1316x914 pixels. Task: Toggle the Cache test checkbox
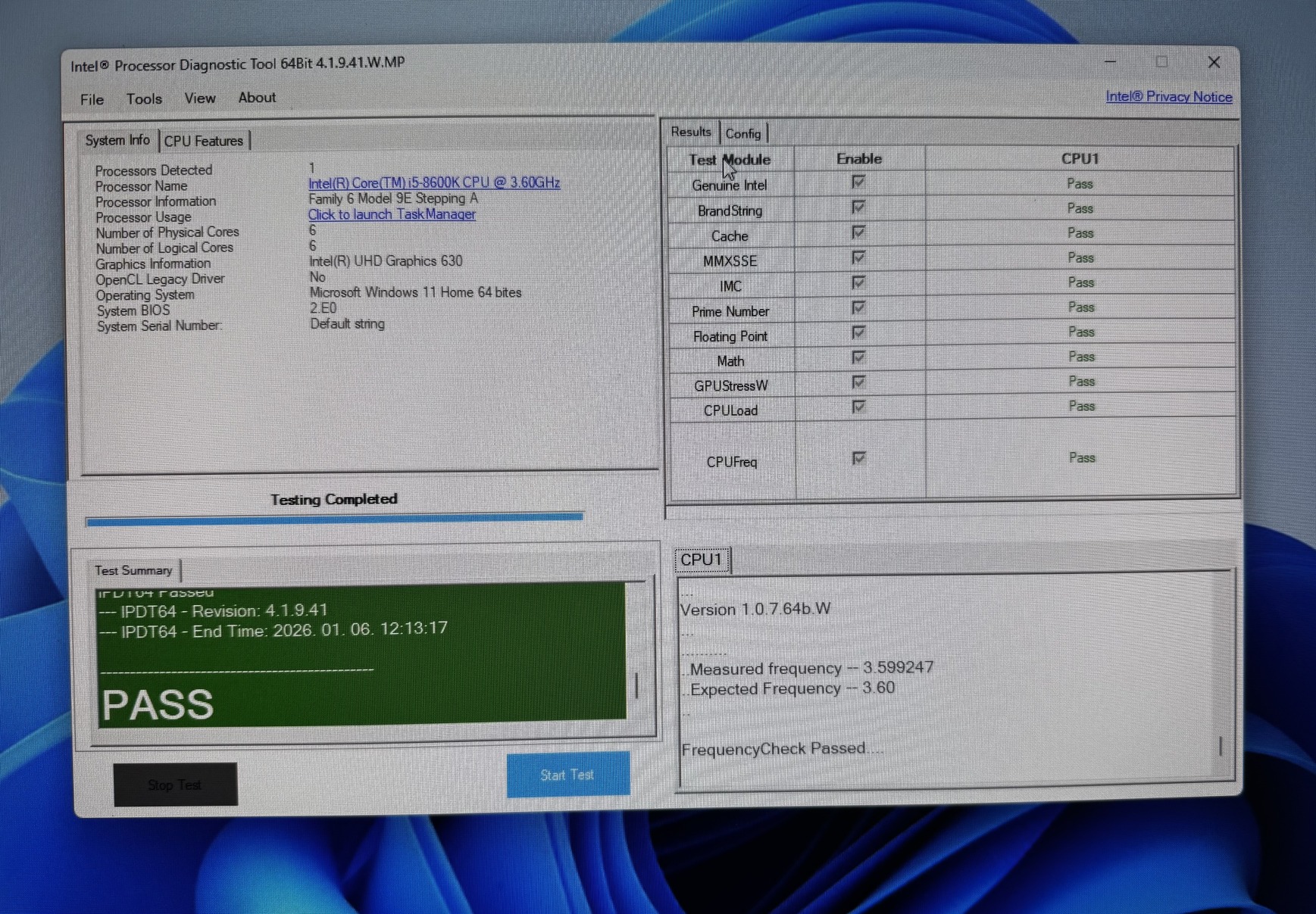pos(858,232)
